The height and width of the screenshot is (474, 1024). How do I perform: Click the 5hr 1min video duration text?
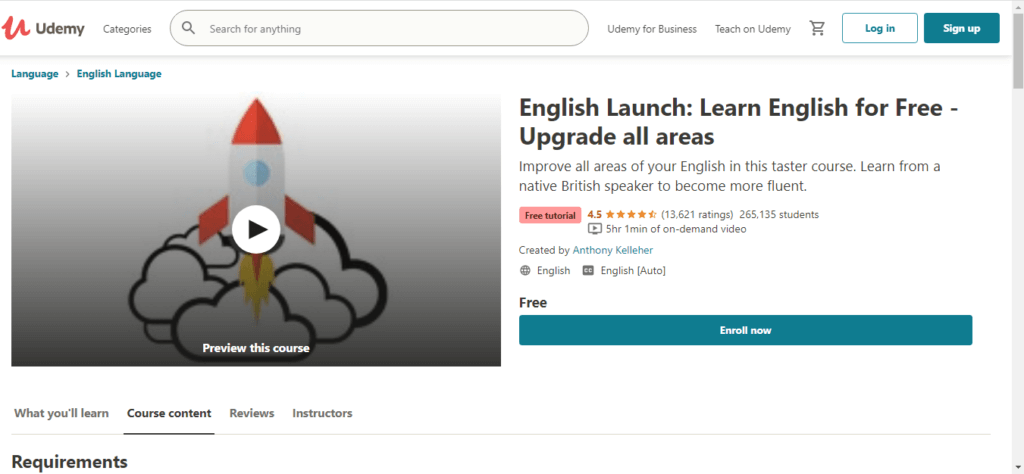pyautogui.click(x=676, y=229)
